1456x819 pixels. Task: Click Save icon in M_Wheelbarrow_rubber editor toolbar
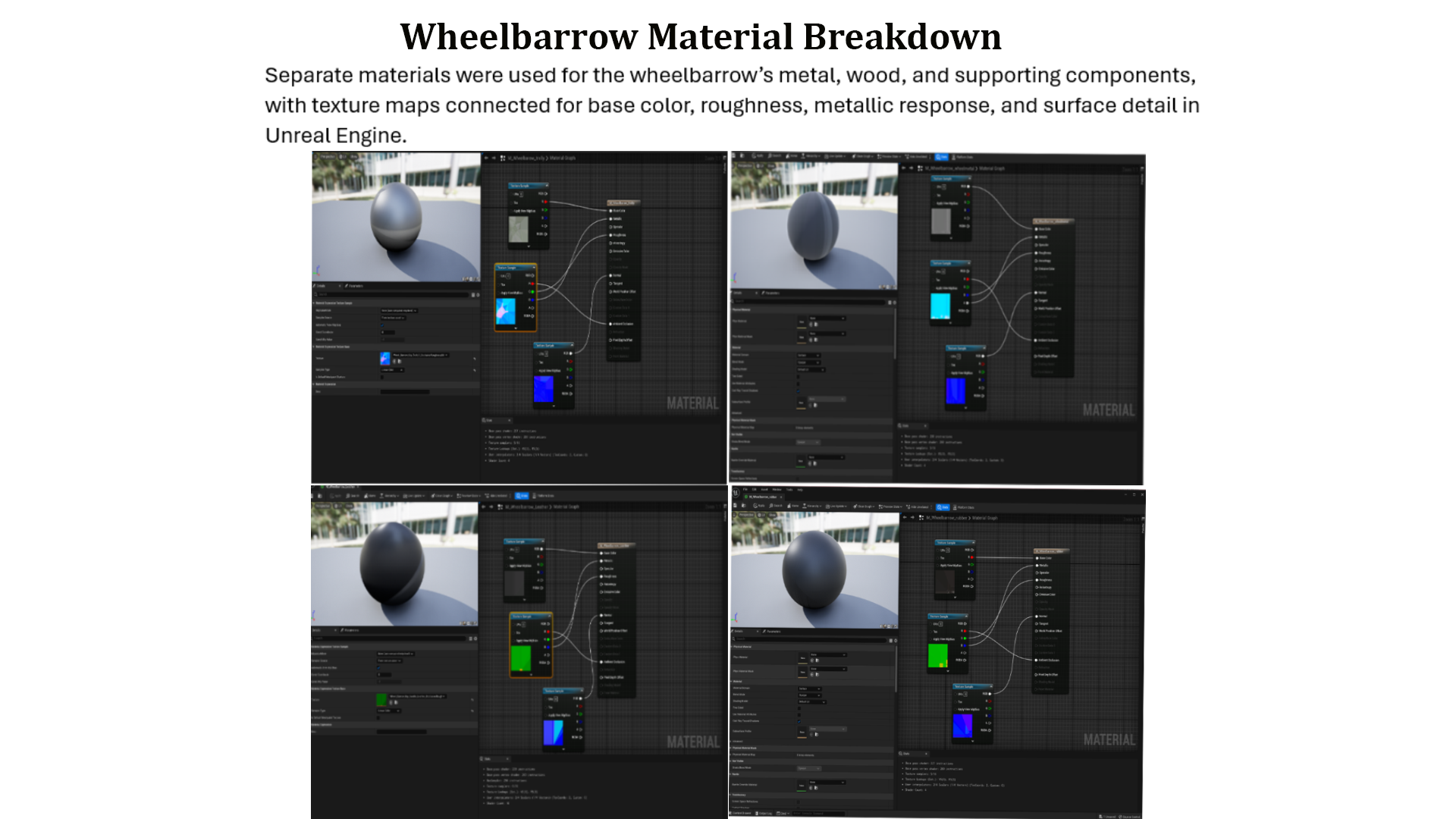tap(735, 506)
